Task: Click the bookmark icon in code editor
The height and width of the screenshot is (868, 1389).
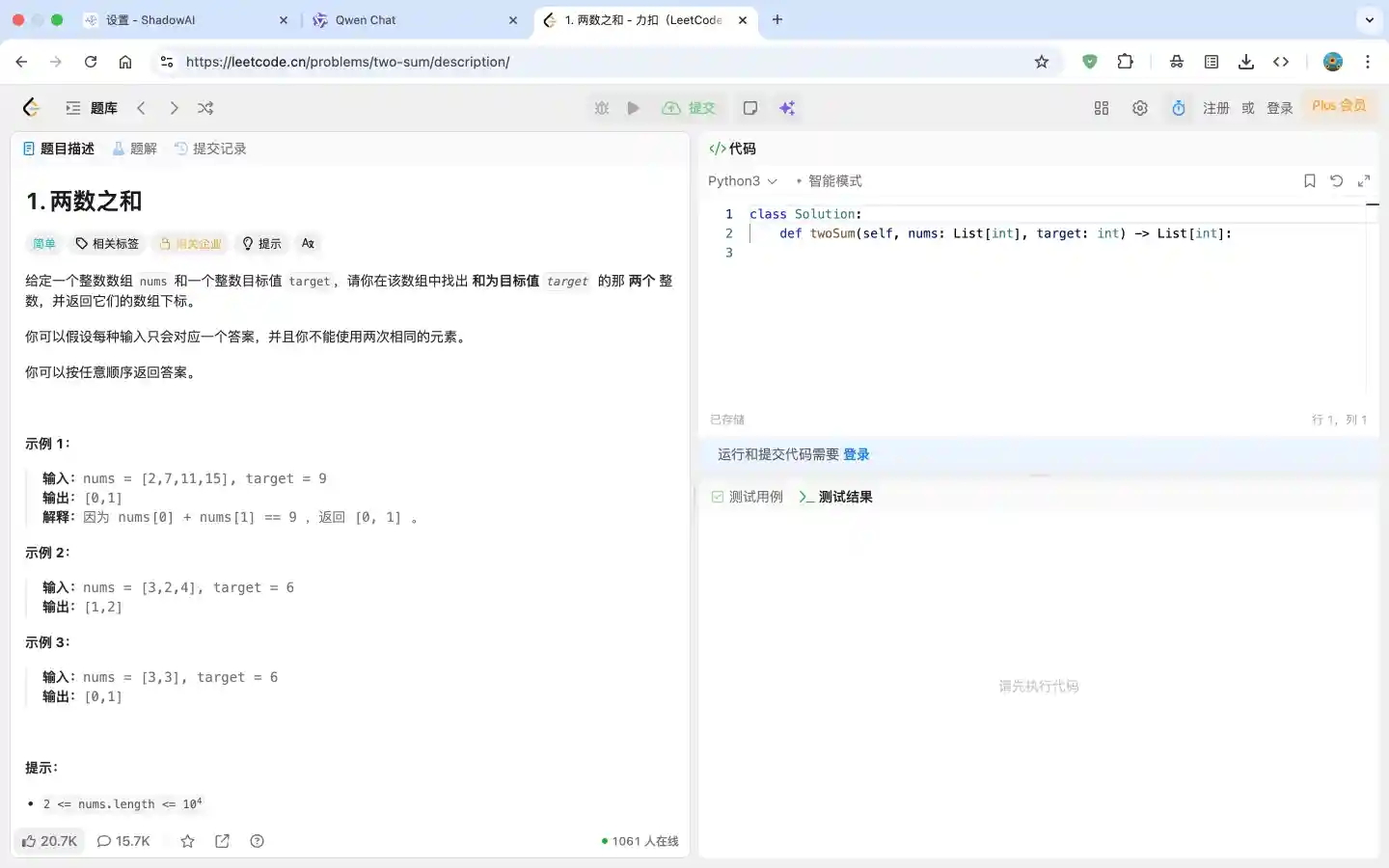Action: coord(1310,181)
